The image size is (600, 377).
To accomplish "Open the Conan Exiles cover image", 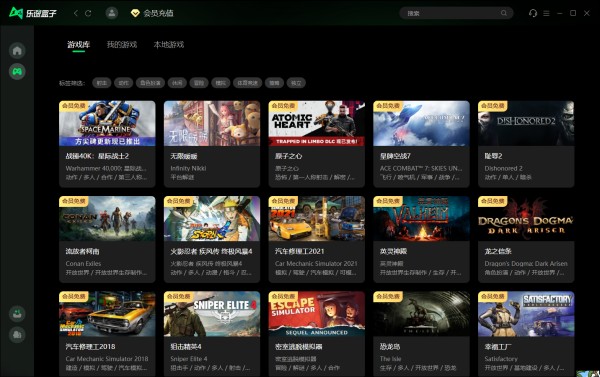I will [x=107, y=219].
